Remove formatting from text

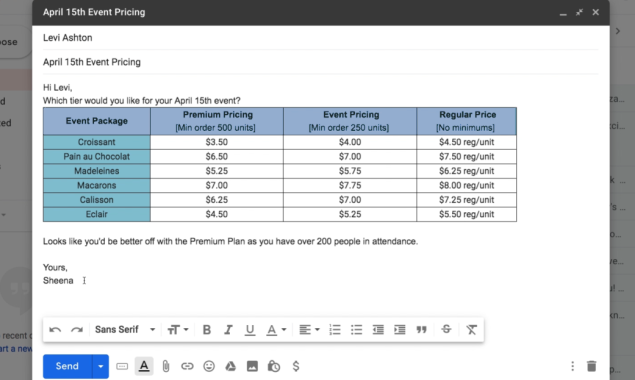point(471,330)
